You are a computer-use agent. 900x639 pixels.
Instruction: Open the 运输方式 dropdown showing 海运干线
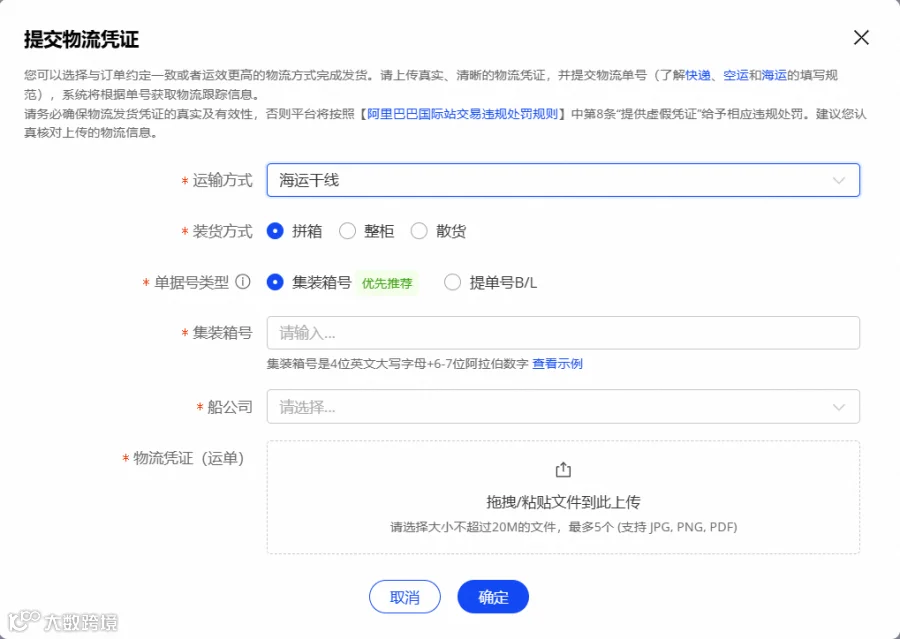(x=563, y=180)
